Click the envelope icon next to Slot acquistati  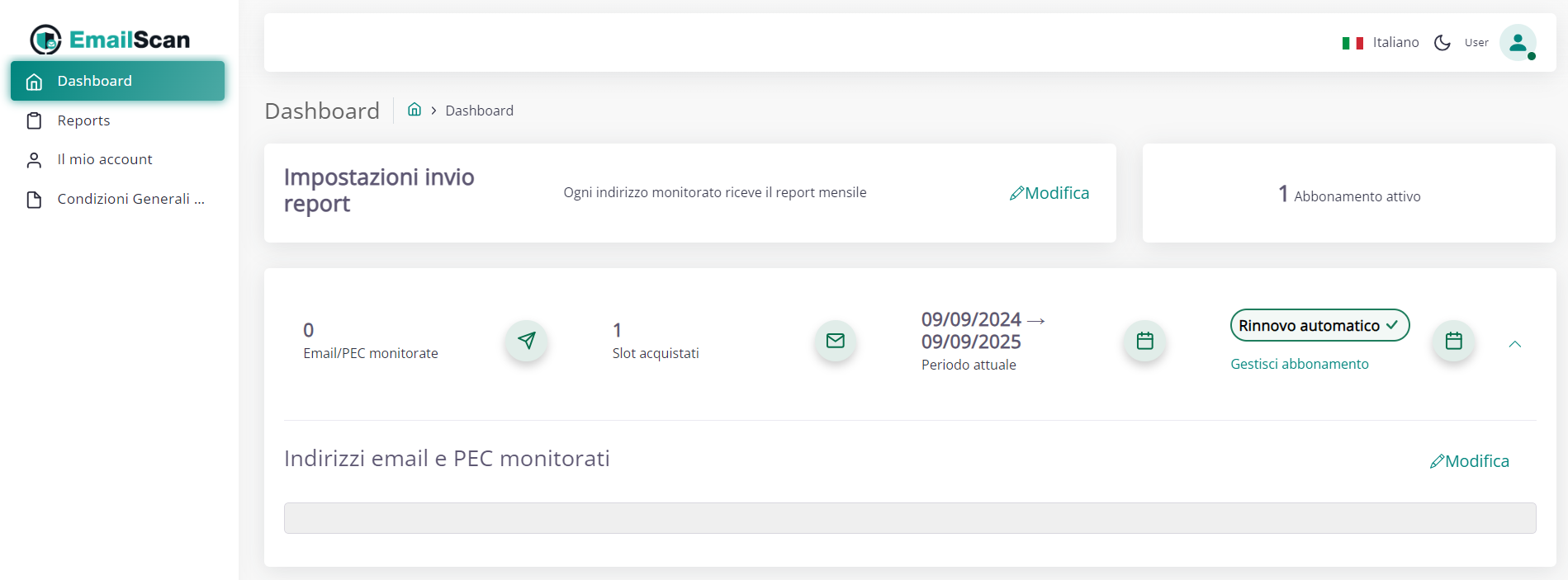click(836, 341)
